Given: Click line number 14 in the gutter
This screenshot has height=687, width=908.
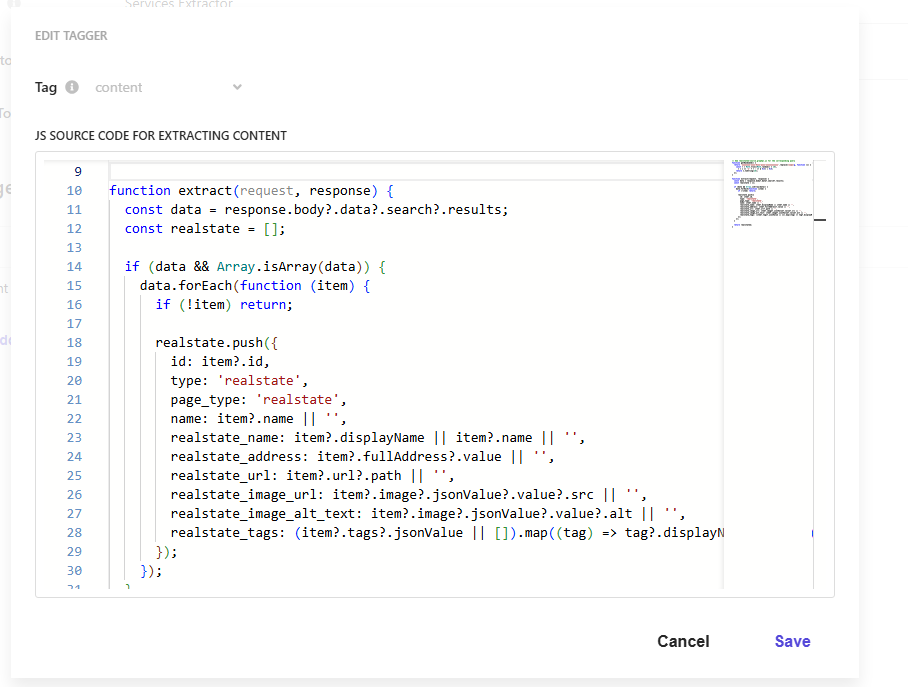Looking at the screenshot, I should point(74,266).
